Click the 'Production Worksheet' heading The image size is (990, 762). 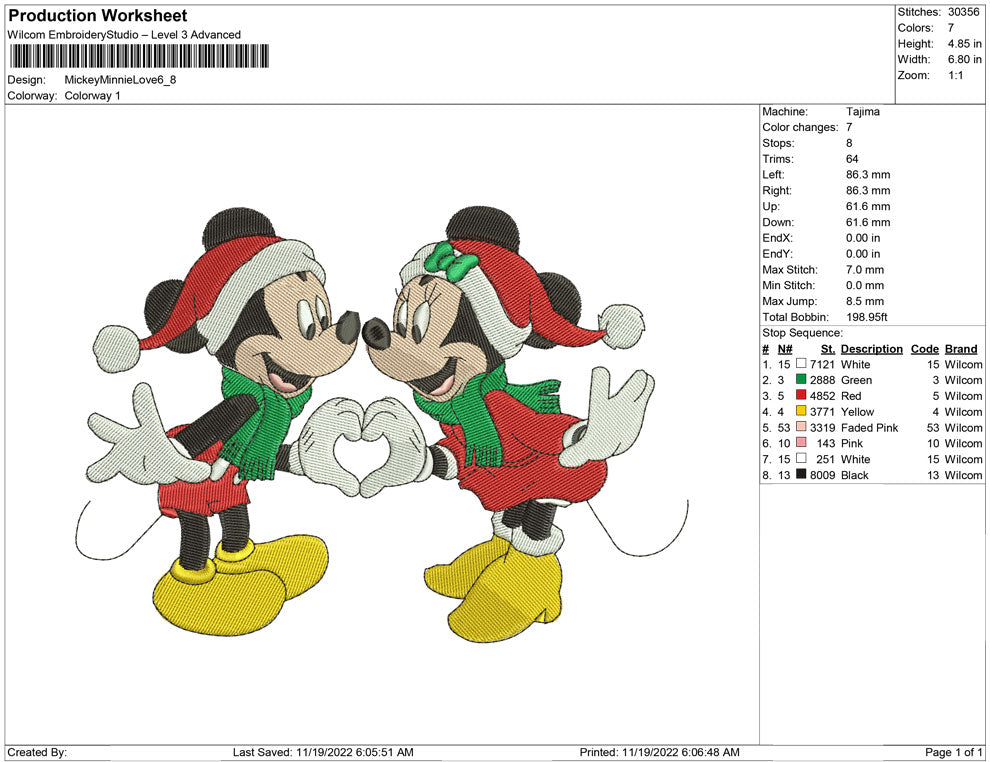[98, 16]
